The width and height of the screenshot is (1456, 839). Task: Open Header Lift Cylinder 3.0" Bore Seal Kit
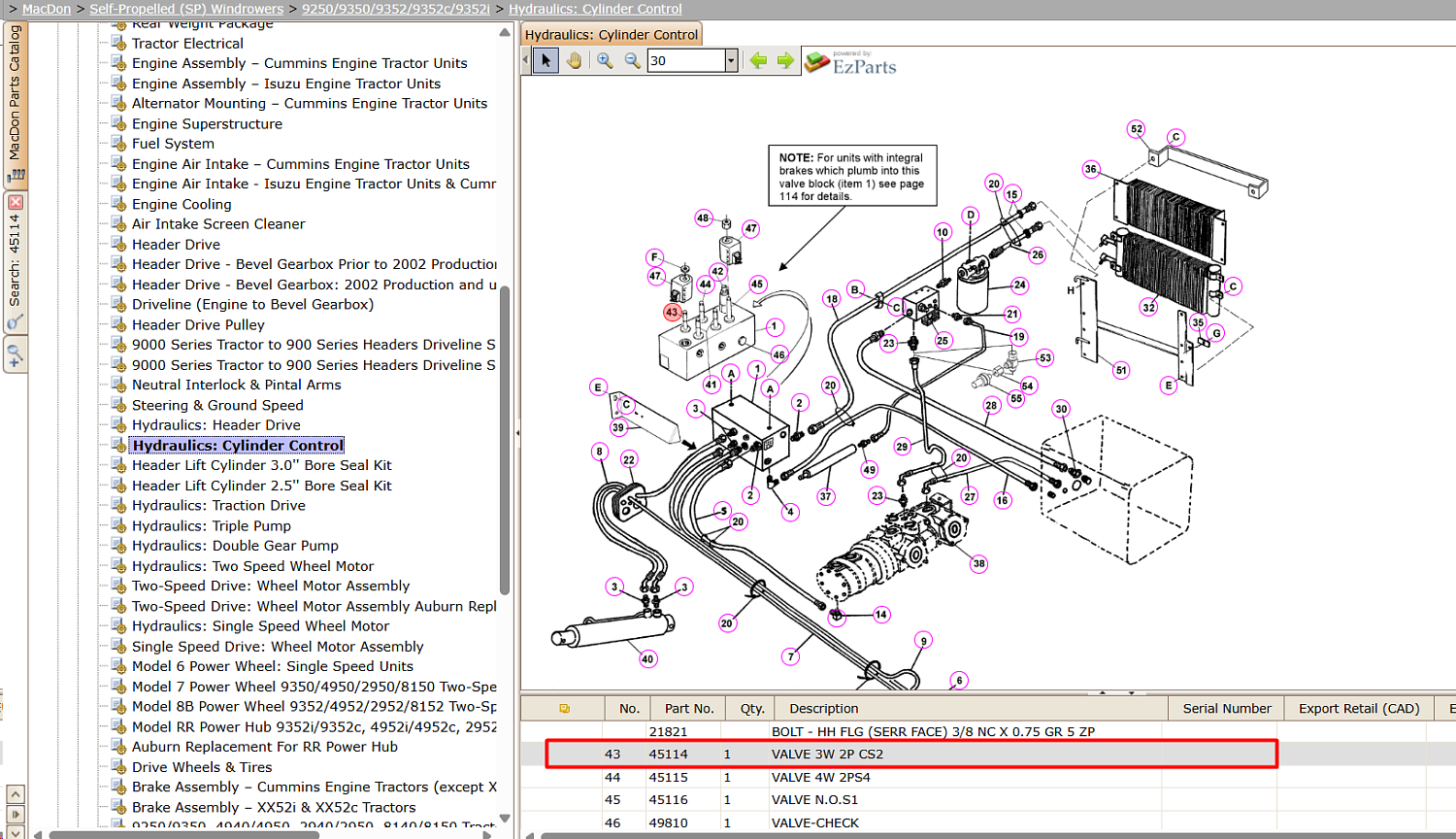262,465
